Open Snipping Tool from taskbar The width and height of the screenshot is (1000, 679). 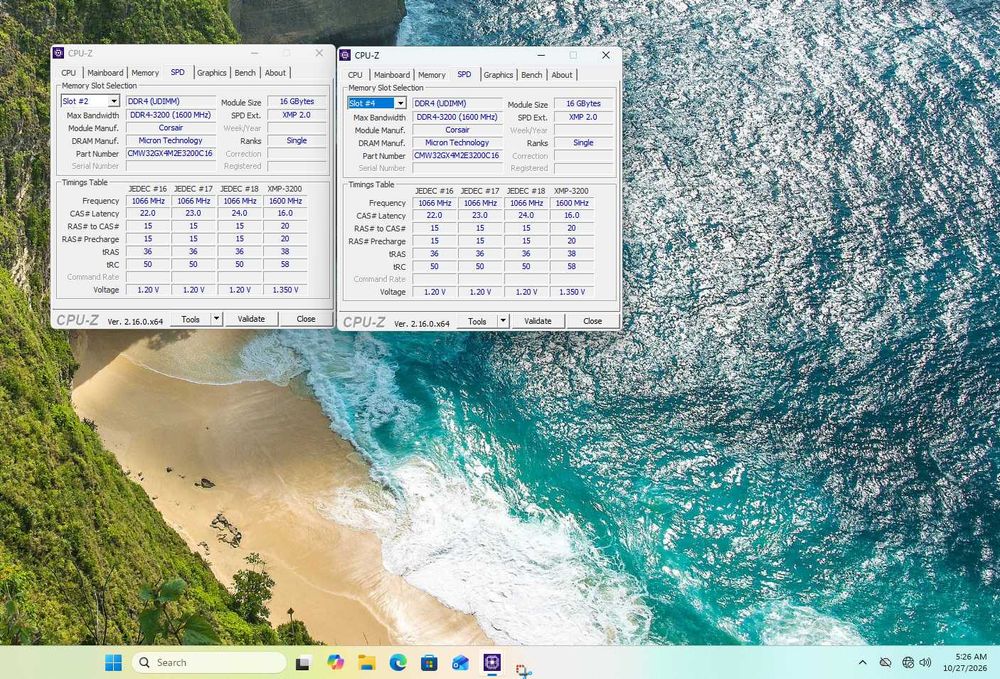coord(524,670)
